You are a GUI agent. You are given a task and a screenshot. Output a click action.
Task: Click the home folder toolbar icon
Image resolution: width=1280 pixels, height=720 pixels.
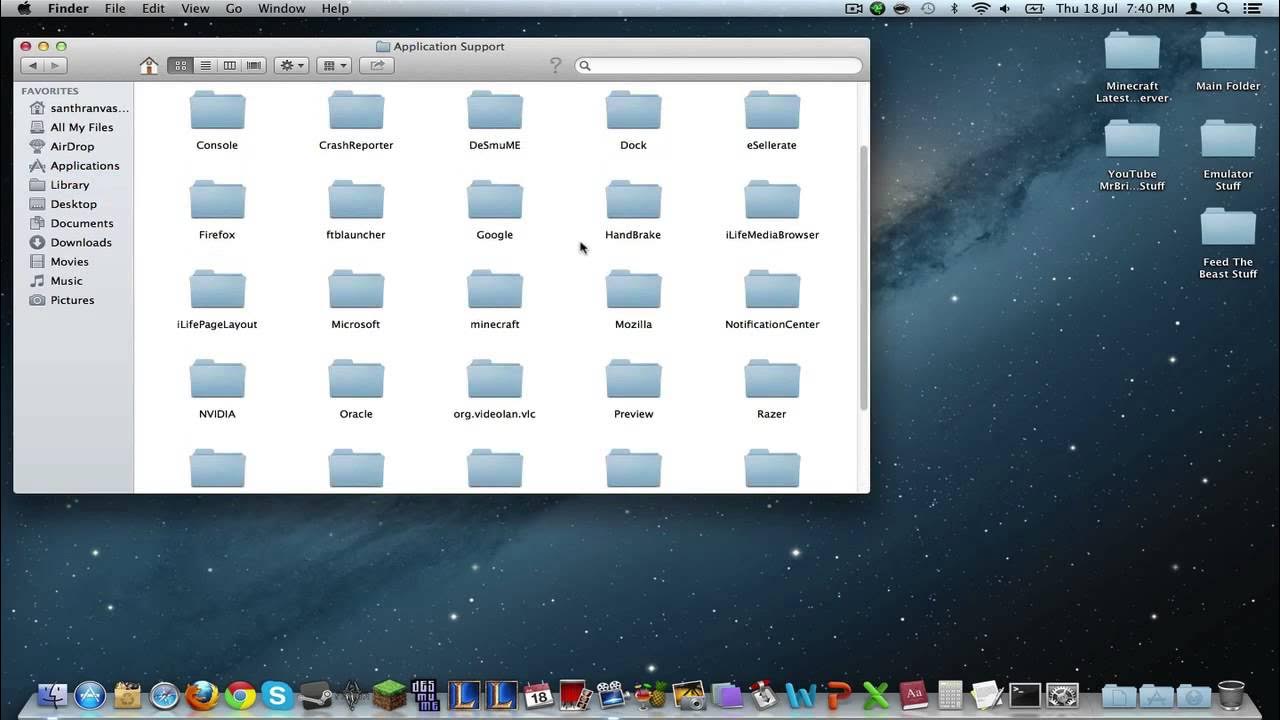tap(149, 66)
